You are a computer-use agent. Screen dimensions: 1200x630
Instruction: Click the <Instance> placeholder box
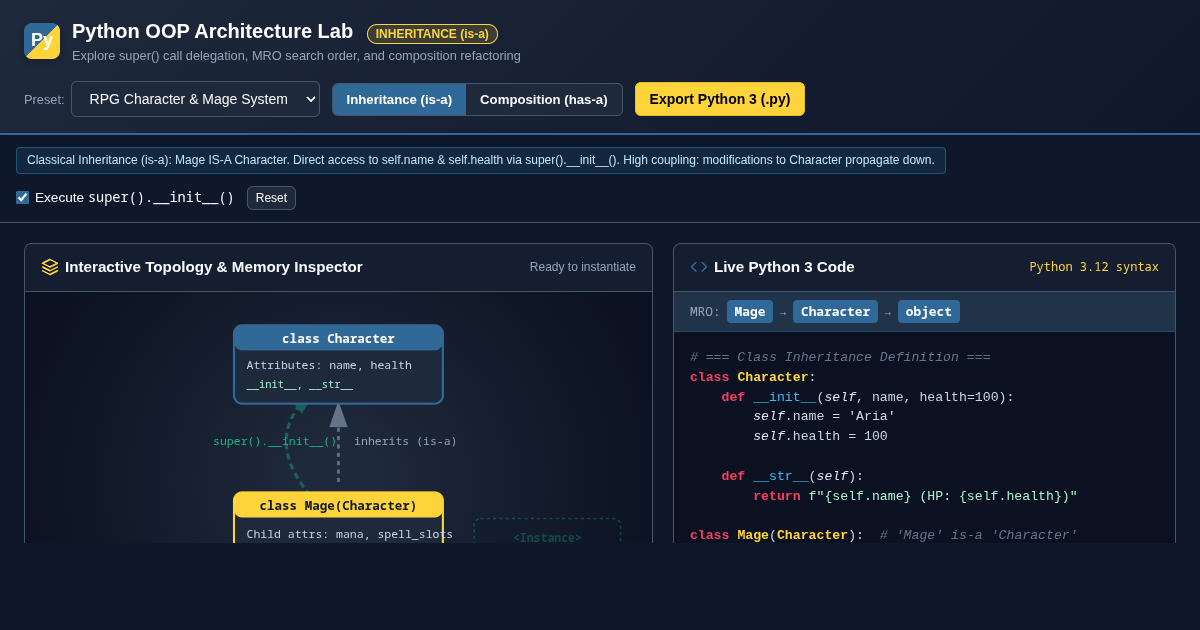[x=547, y=532]
